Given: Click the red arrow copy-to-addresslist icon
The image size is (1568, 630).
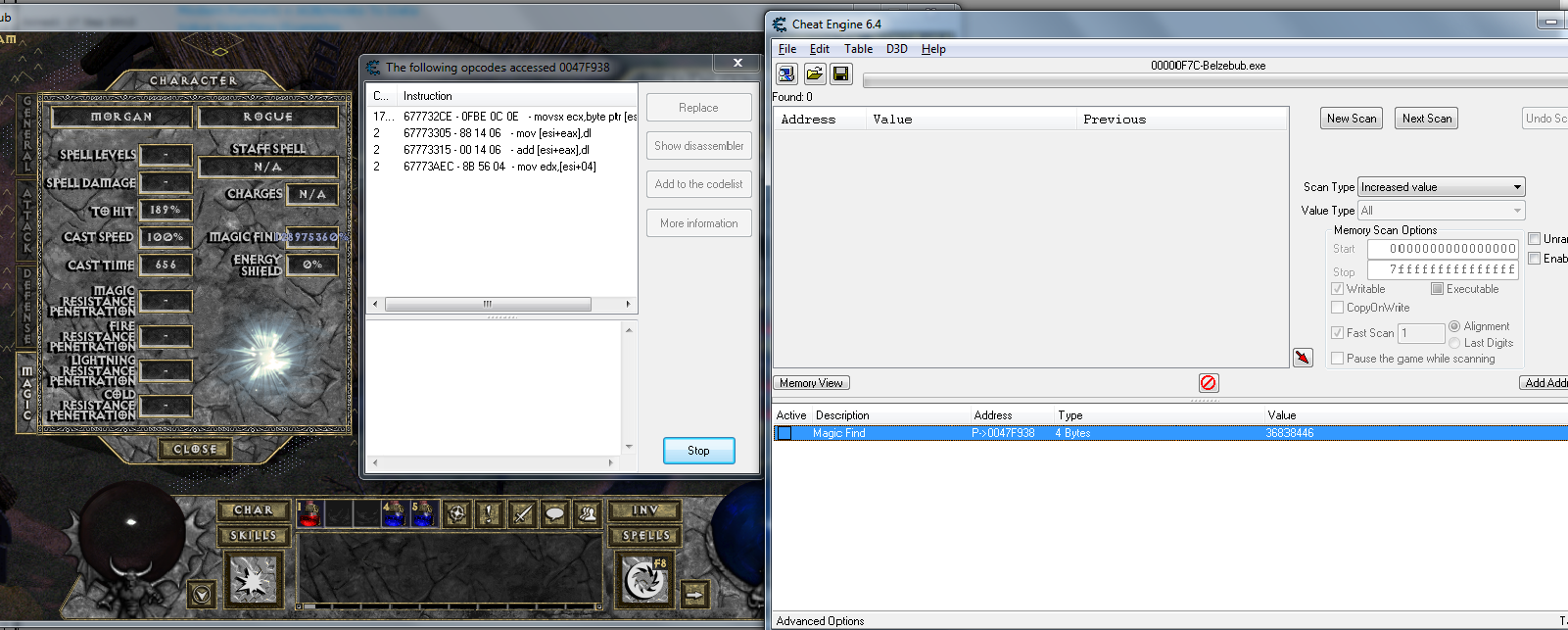Looking at the screenshot, I should tap(1303, 358).
